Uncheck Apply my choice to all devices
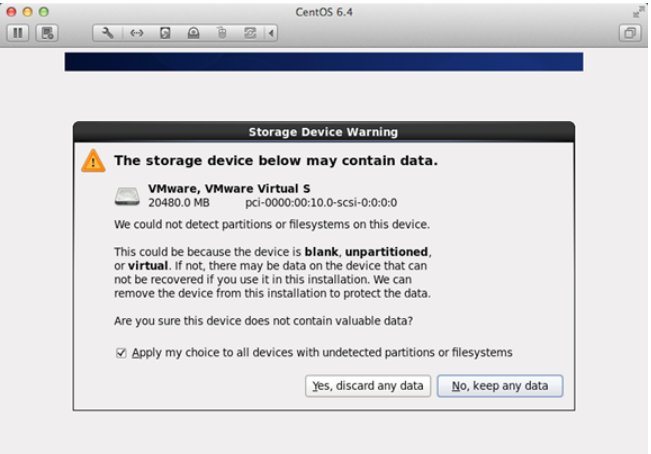 (x=121, y=353)
